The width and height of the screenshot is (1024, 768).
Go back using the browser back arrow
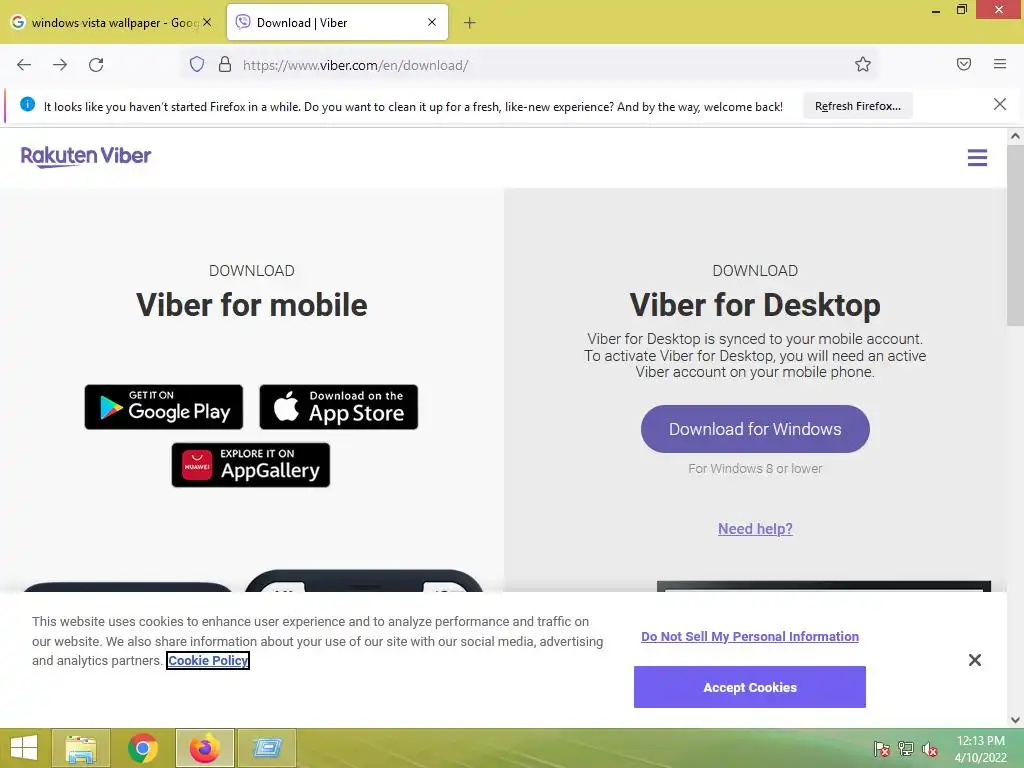pos(24,65)
